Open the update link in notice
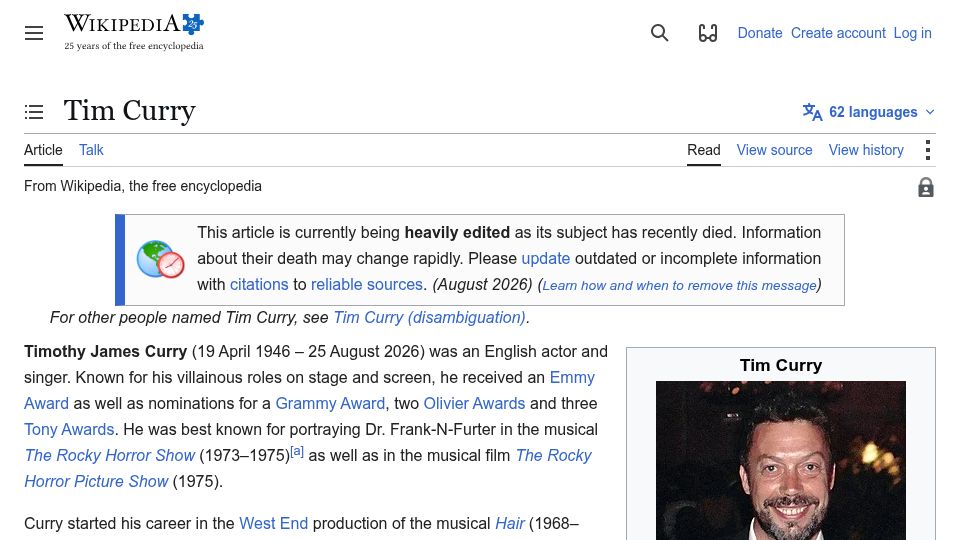 click(x=546, y=258)
